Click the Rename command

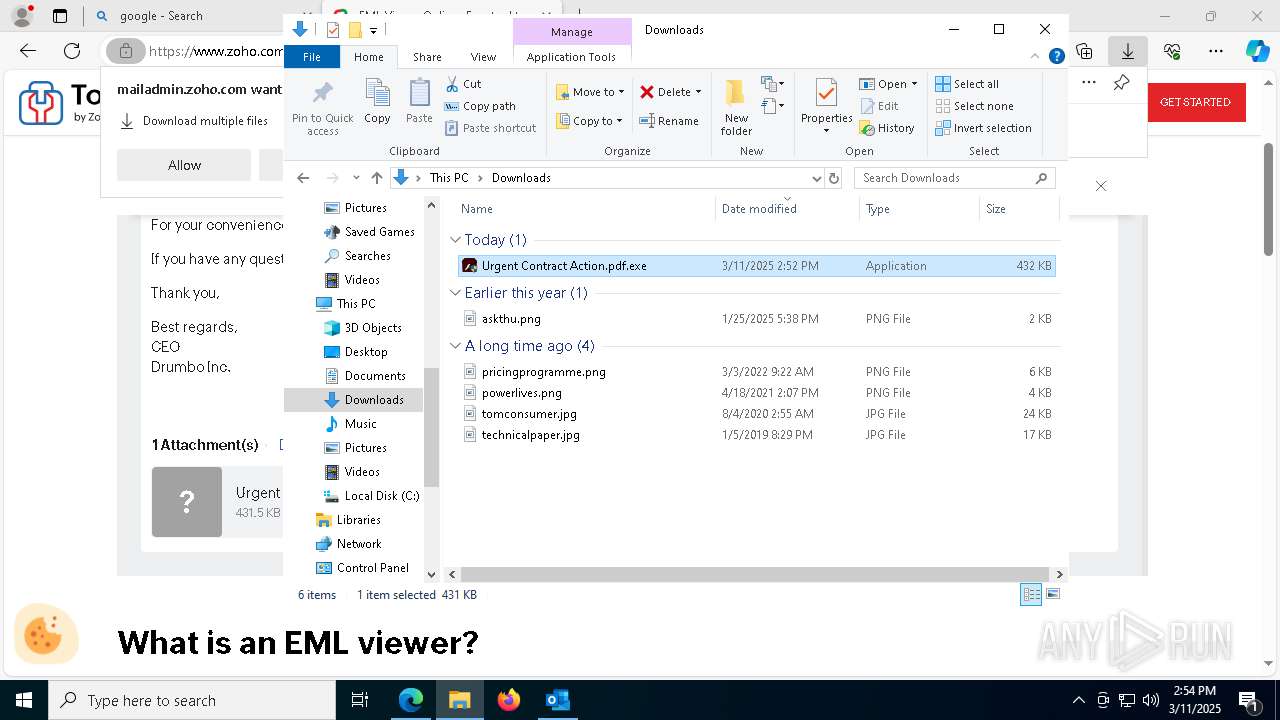669,121
